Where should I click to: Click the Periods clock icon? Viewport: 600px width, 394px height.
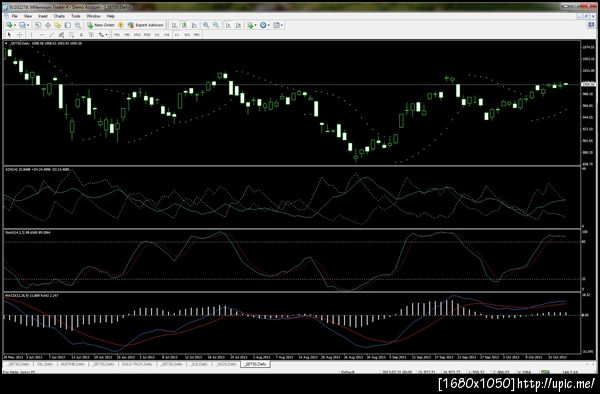point(263,25)
